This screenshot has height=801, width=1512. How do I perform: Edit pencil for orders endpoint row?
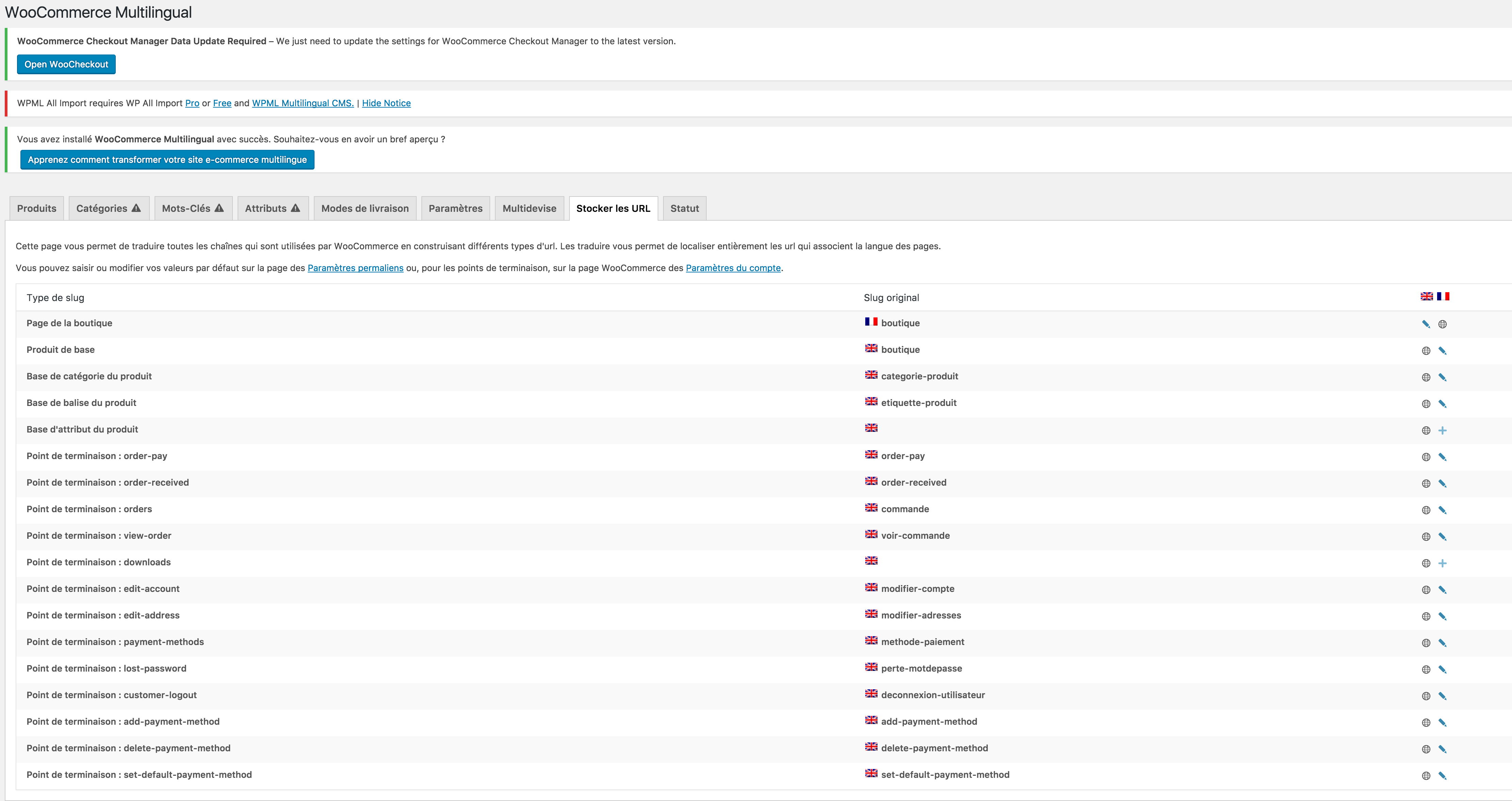(1442, 510)
